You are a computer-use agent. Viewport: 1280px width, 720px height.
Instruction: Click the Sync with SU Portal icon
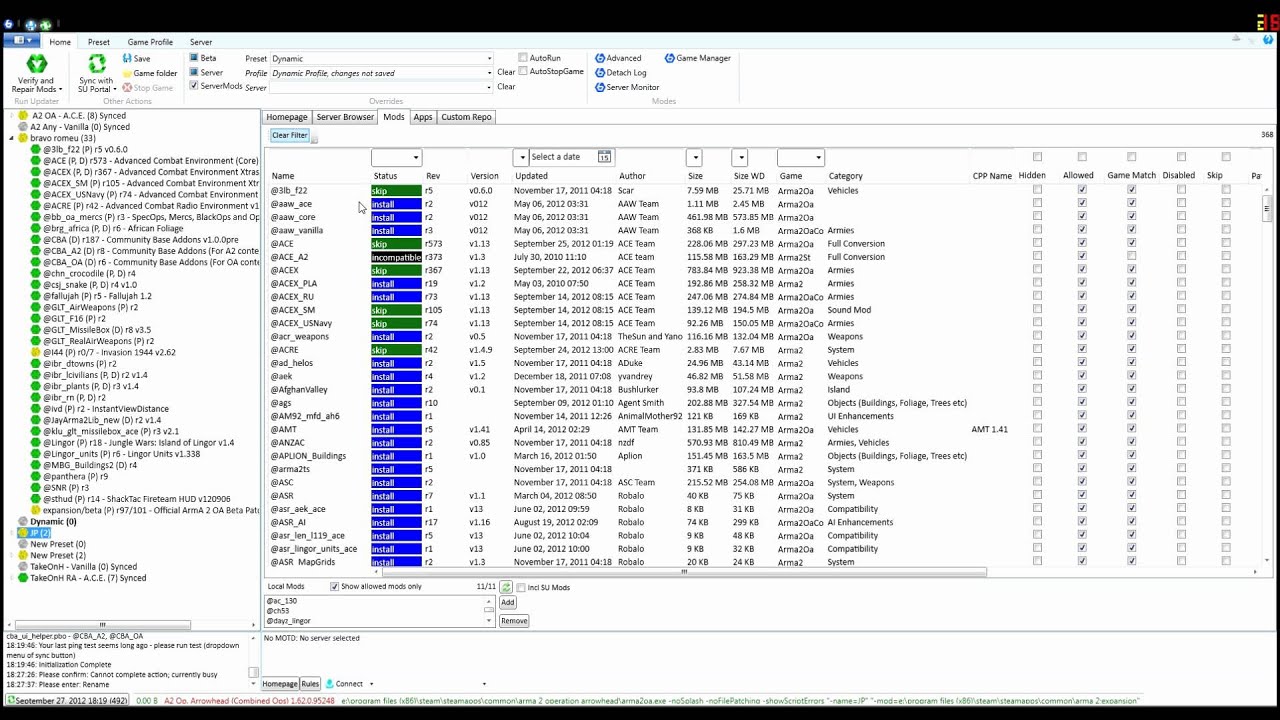click(x=97, y=65)
